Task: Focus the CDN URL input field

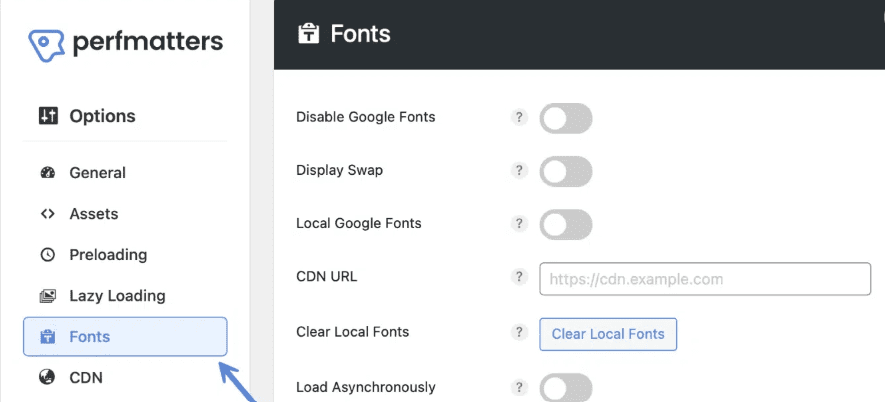Action: 705,278
